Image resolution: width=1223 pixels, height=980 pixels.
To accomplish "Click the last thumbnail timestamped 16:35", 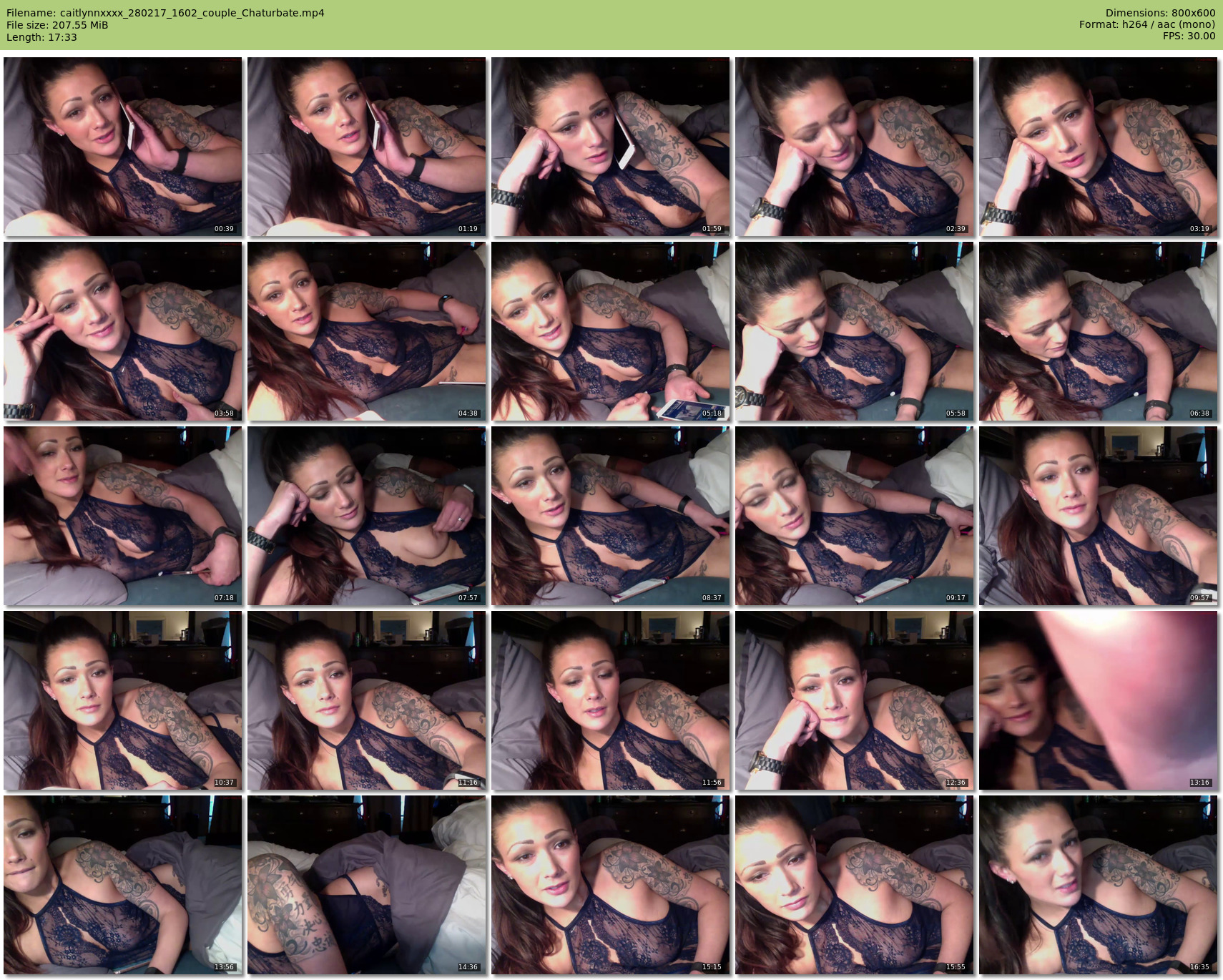I will [x=1098, y=885].
